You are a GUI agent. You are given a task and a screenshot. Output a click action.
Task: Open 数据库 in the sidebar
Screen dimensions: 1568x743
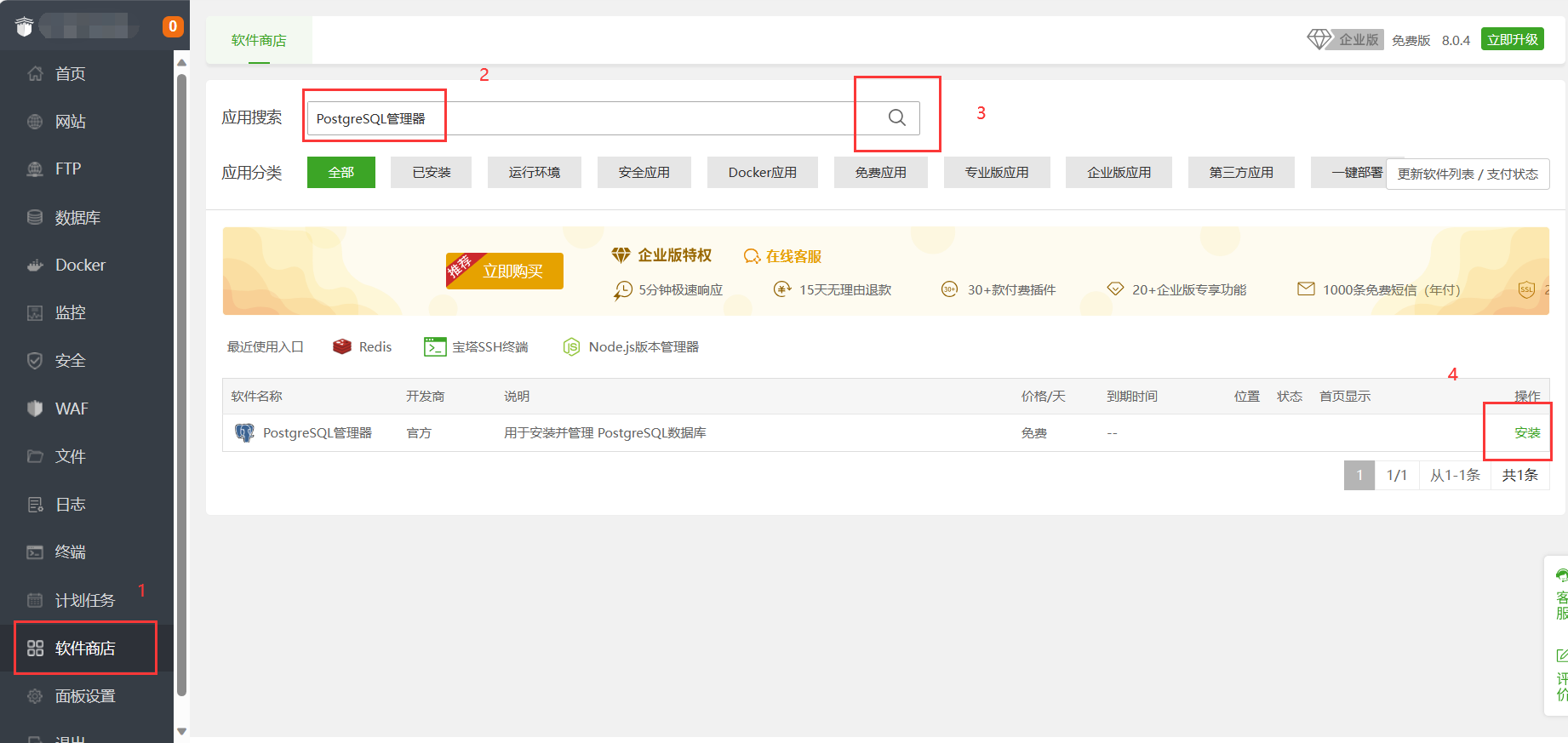coord(77,218)
